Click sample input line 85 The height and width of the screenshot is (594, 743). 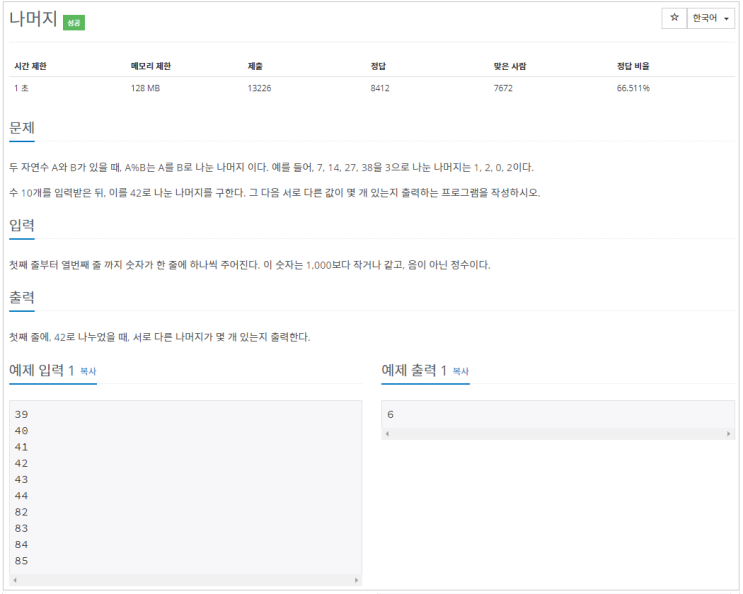21,561
